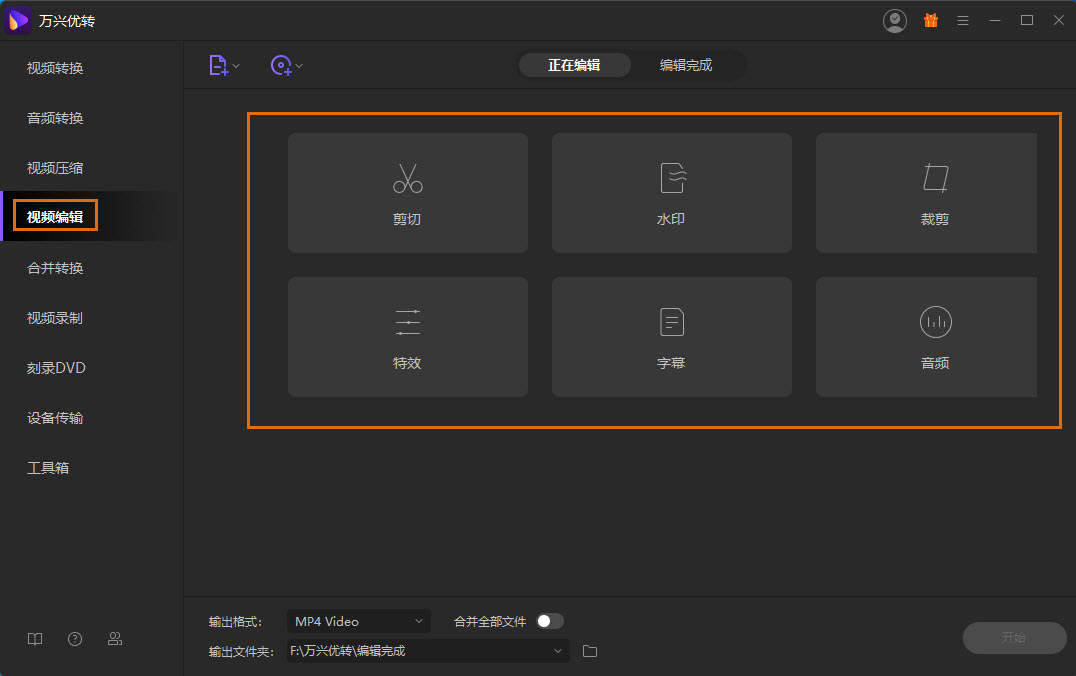The image size is (1076, 676).
Task: Select 视频转换 in the sidebar
Action: 55,68
